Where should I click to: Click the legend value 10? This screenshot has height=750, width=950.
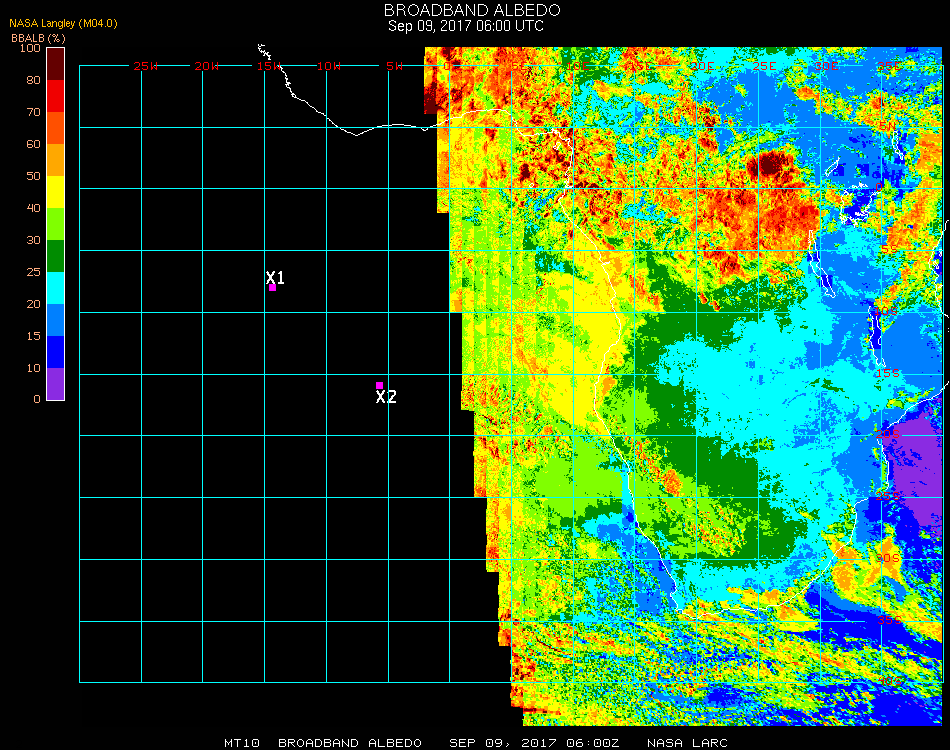point(33,368)
